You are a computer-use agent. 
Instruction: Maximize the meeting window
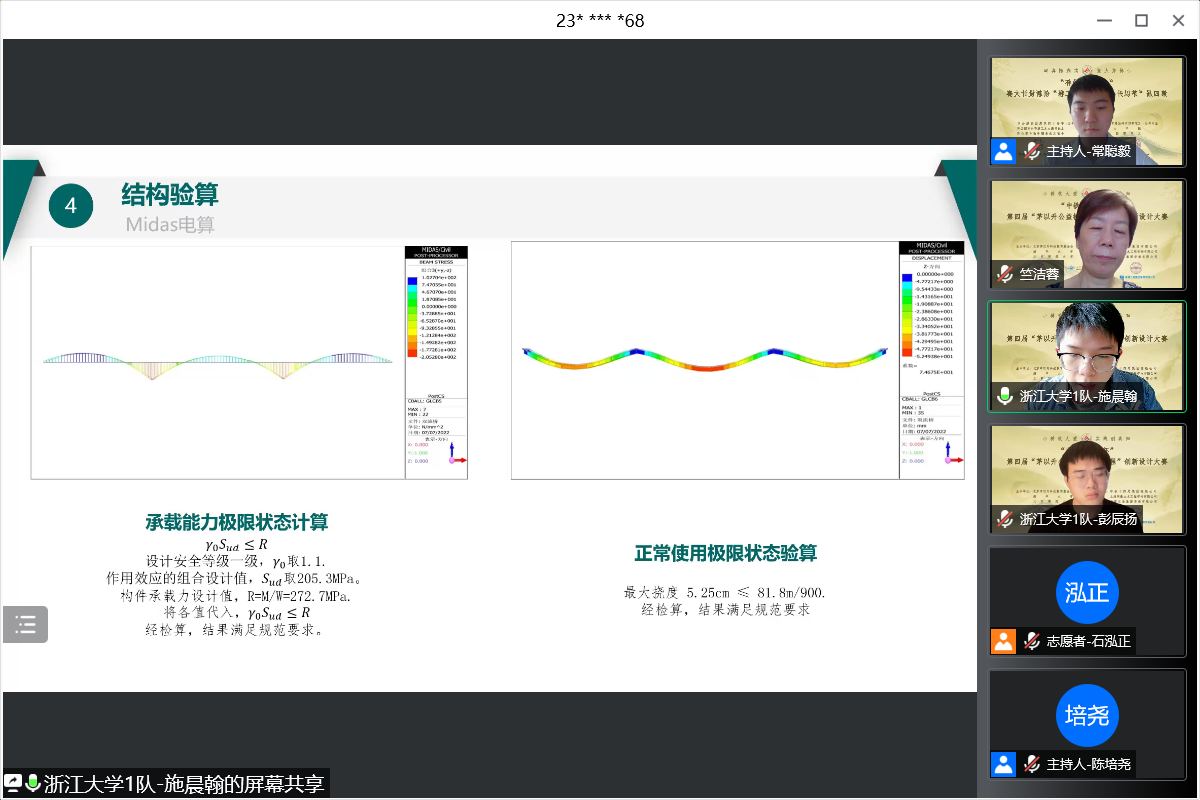point(1141,20)
